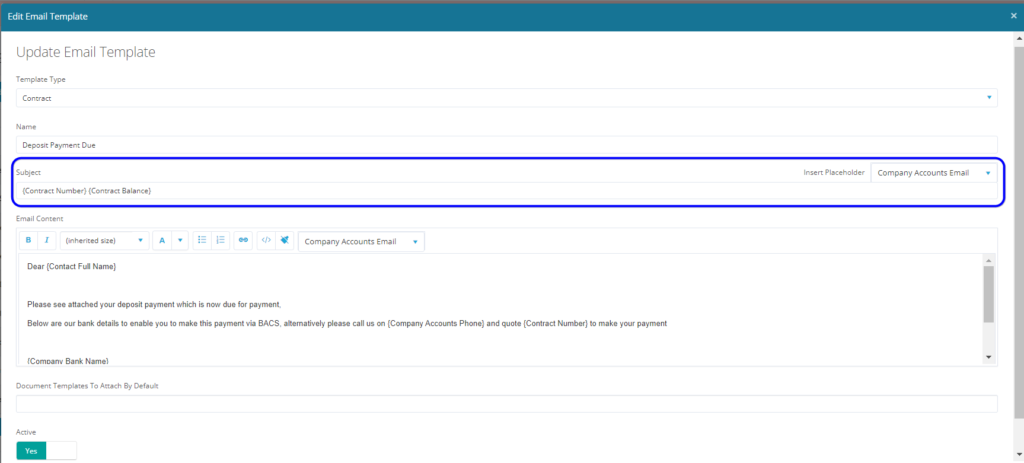Click the email content scrollbar thumb
This screenshot has width=1024, height=463.
point(988,294)
